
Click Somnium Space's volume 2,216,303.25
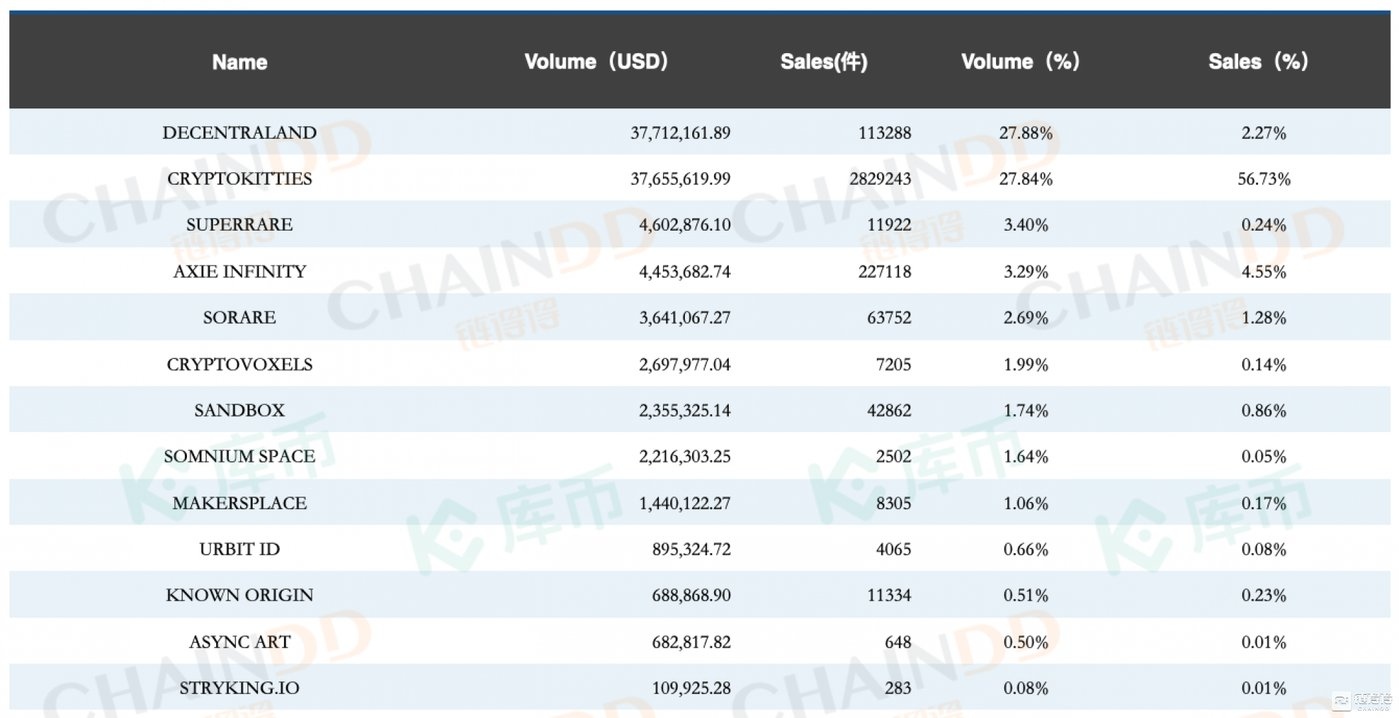685,457
